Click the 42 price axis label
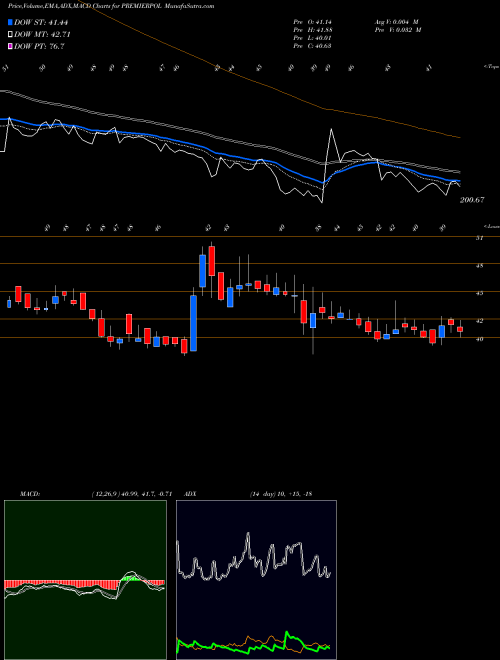The width and height of the screenshot is (500, 660). [x=479, y=321]
